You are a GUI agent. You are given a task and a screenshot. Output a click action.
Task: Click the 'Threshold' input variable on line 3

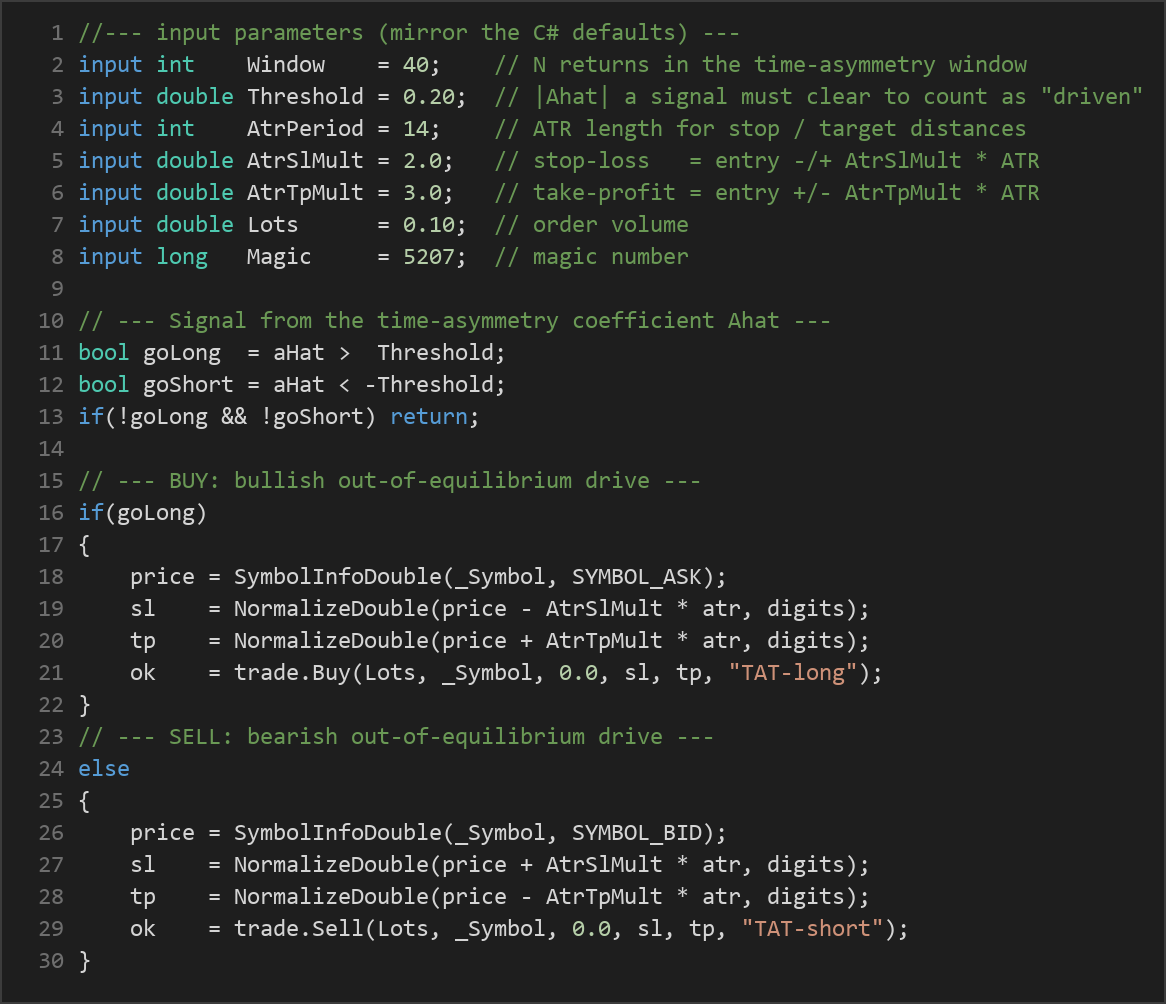point(305,97)
